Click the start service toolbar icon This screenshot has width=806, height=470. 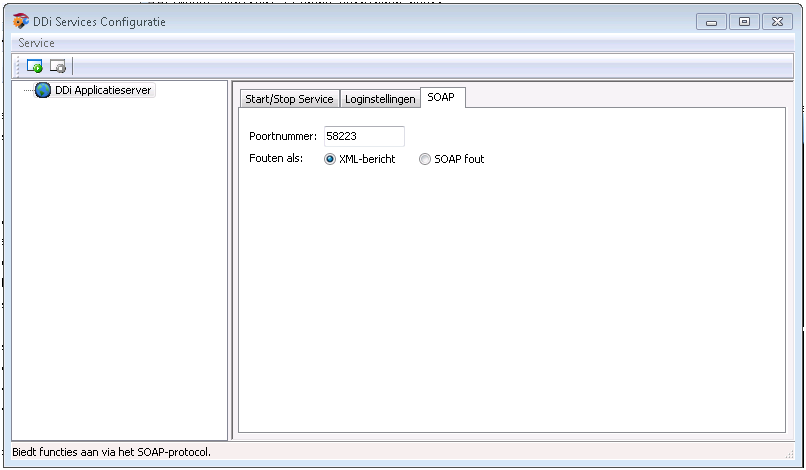pos(35,67)
